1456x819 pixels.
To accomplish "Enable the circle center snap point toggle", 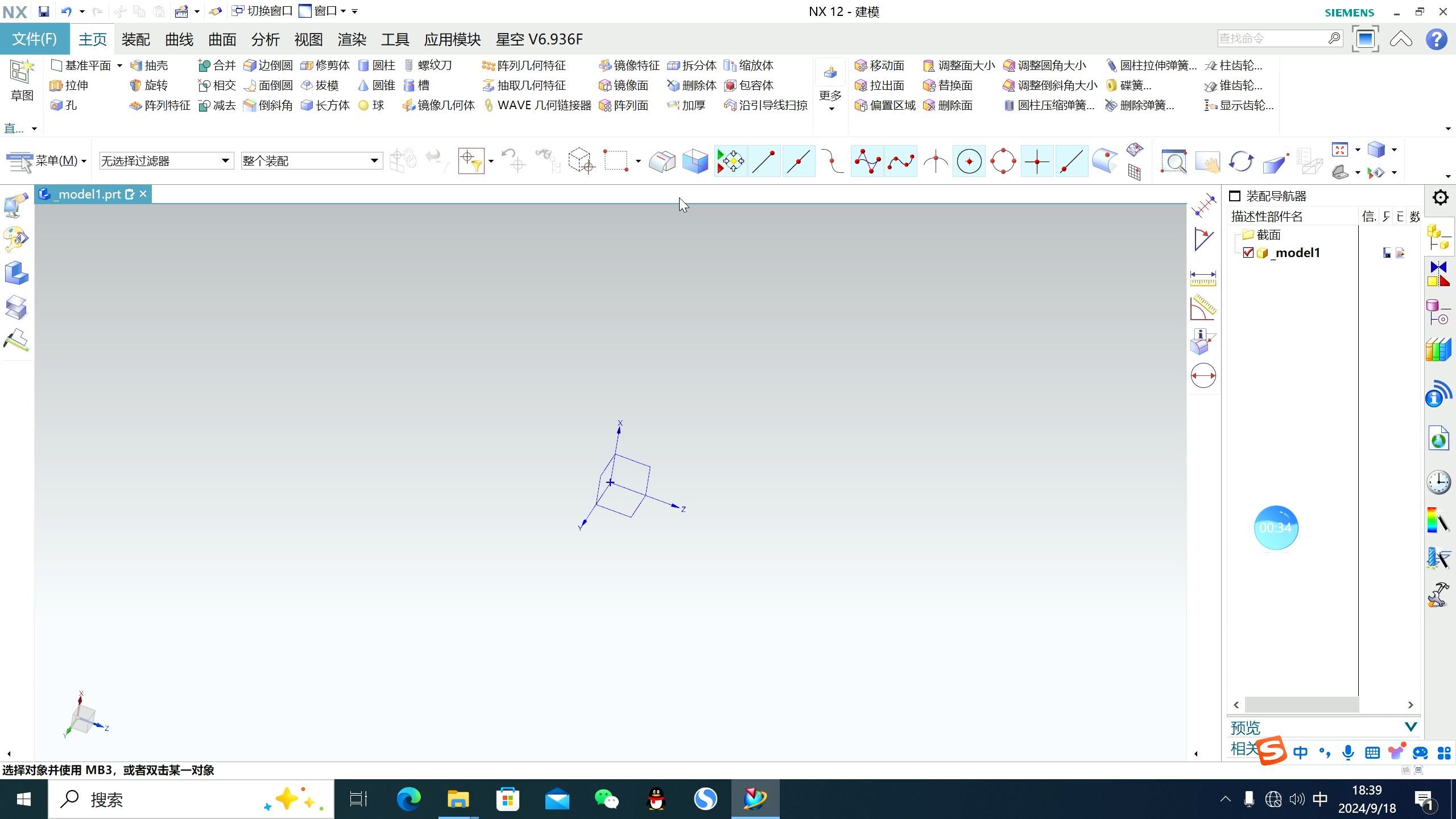I will [x=969, y=161].
